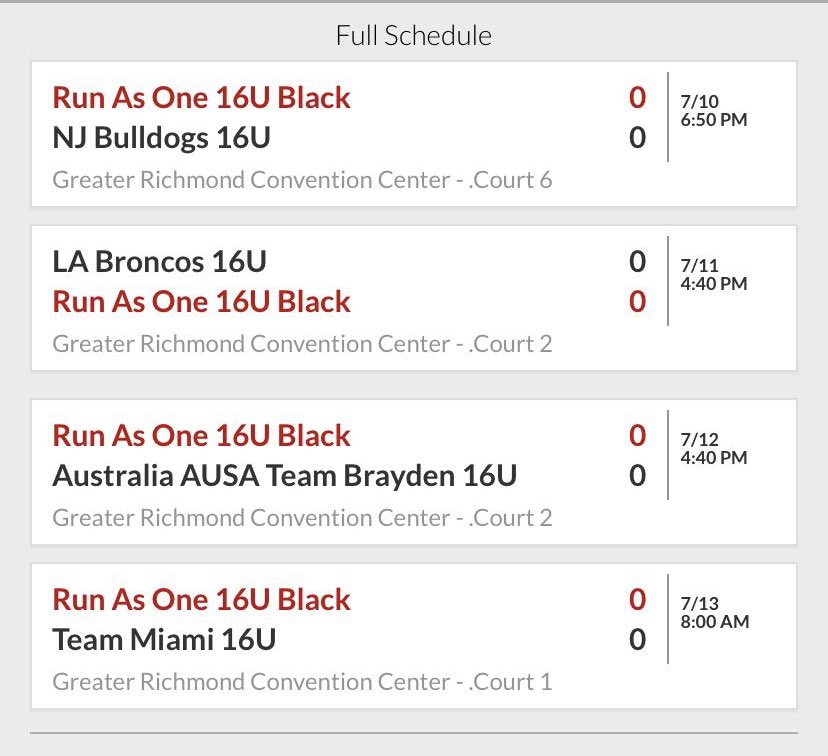This screenshot has height=756, width=828.
Task: Click Run As One 16U Black in 7/11 game
Action: click(x=201, y=302)
